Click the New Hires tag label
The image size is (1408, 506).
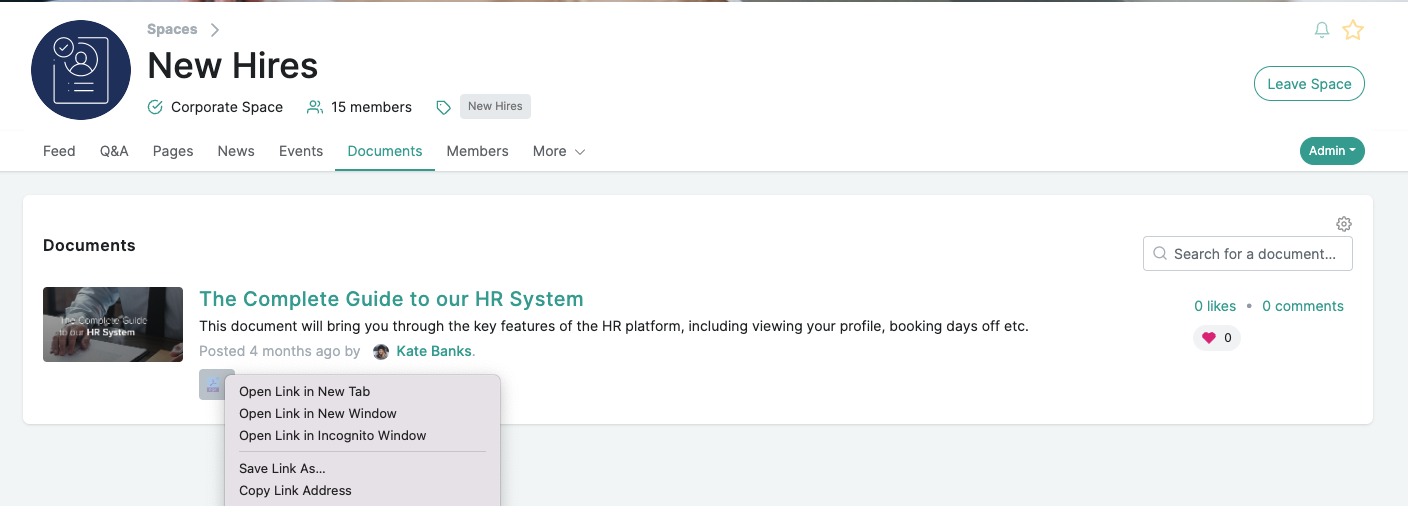[495, 107]
